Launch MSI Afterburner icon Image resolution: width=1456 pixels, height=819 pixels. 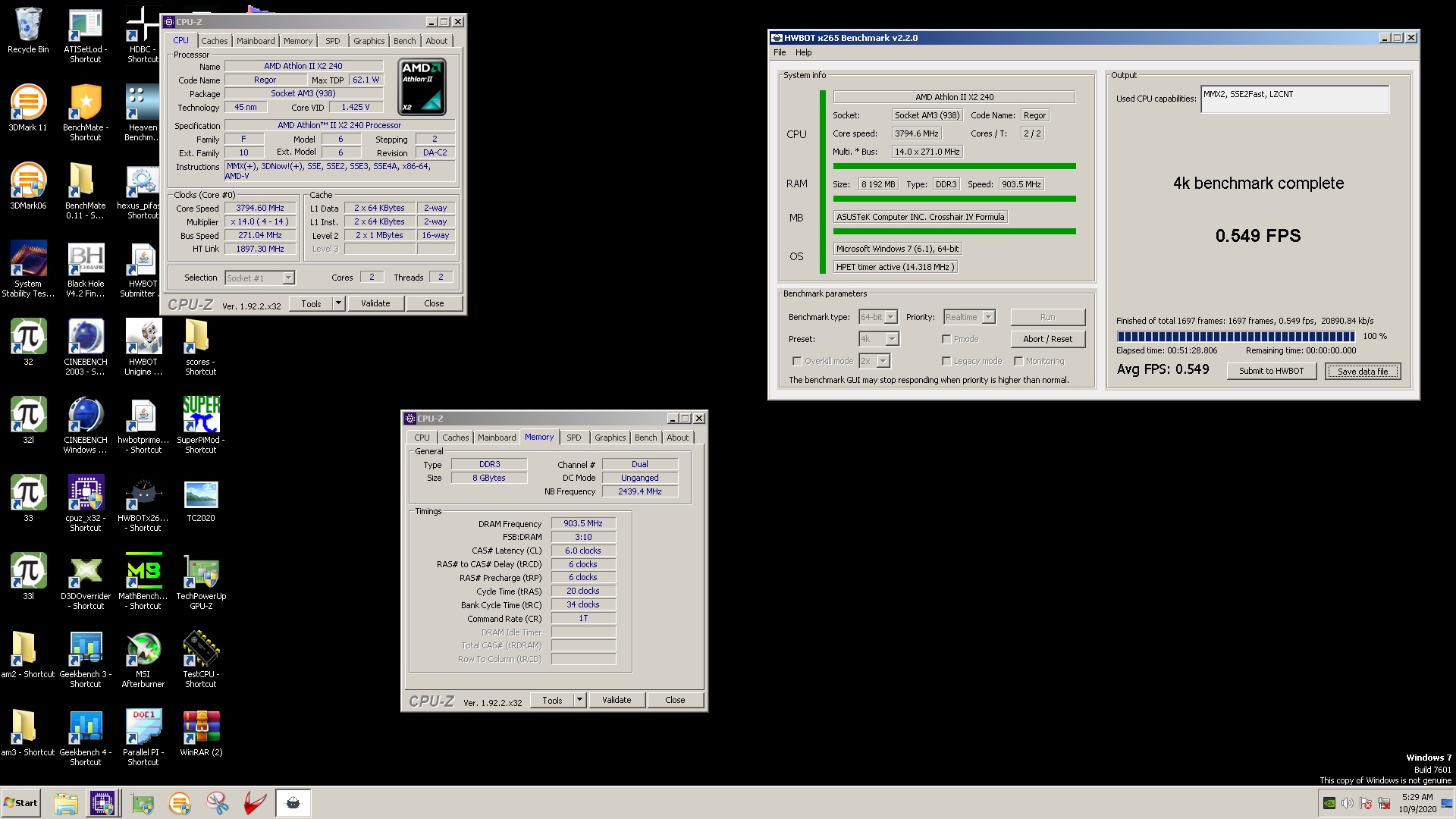(x=143, y=659)
